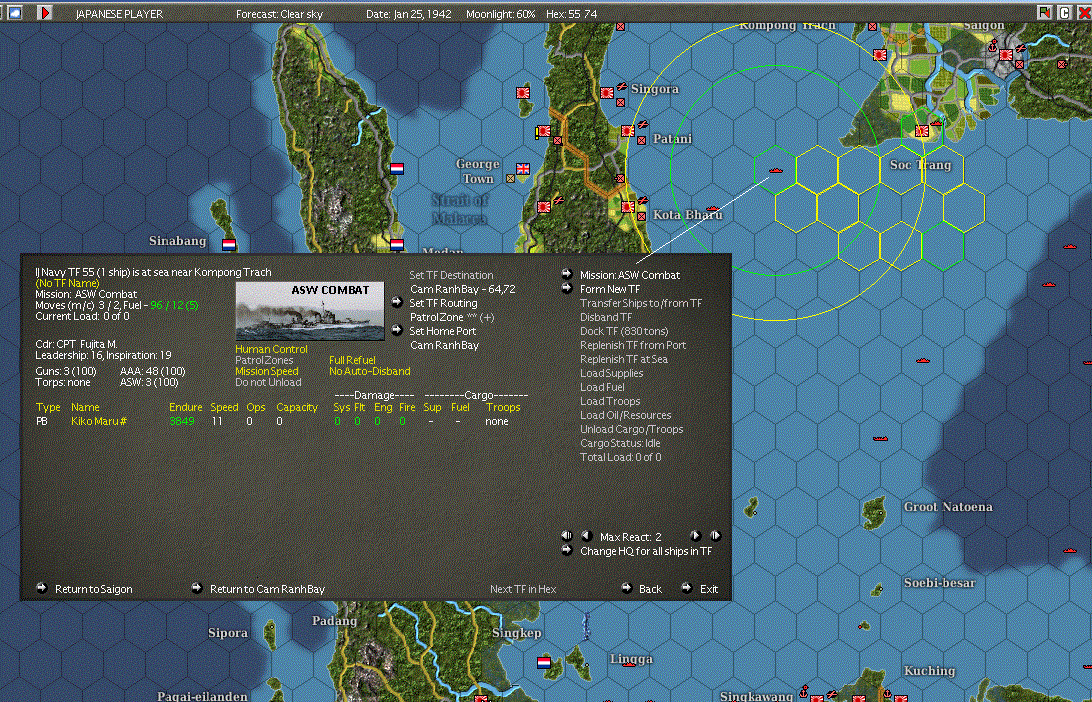Select the Japanese base icon at Saigon
Viewport: 1092px width, 702px height.
point(1006,54)
